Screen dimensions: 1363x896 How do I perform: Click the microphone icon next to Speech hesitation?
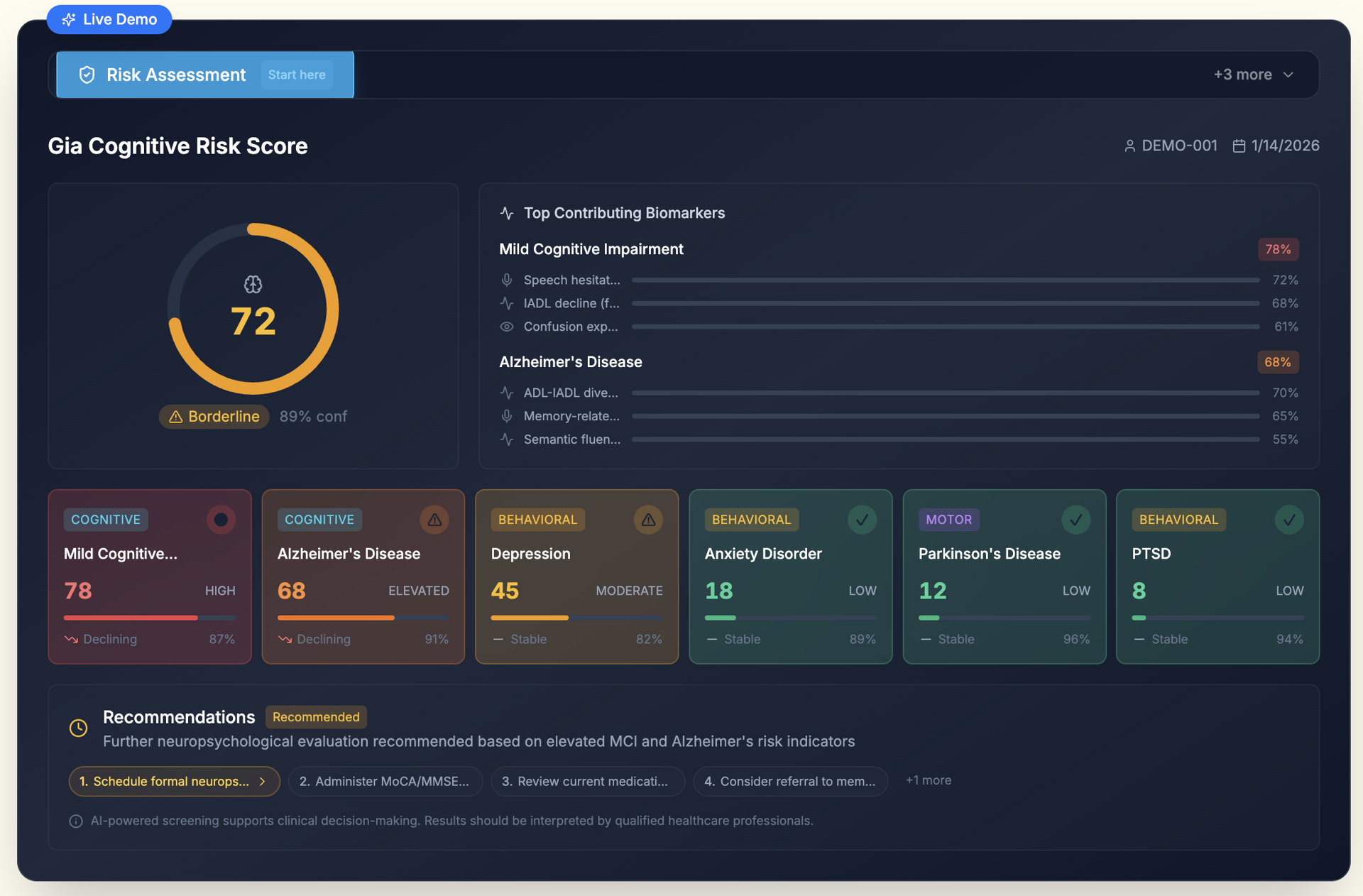tap(508, 280)
